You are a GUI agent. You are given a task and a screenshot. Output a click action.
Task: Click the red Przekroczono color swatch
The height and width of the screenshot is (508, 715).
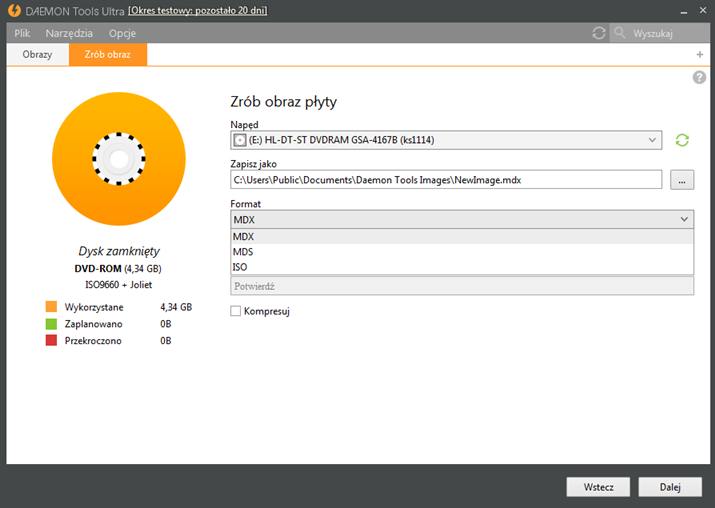click(x=51, y=340)
